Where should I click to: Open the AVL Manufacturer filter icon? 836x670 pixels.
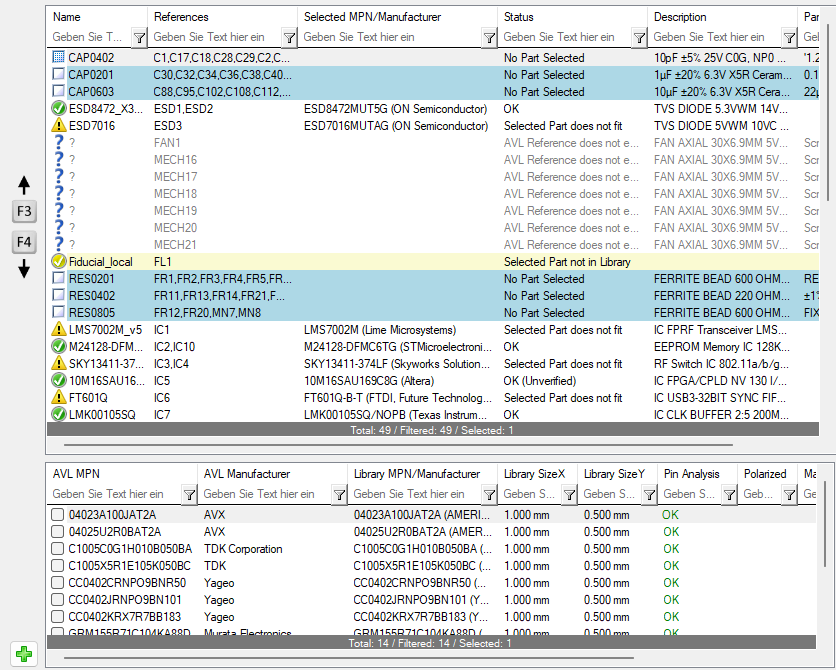tap(339, 495)
